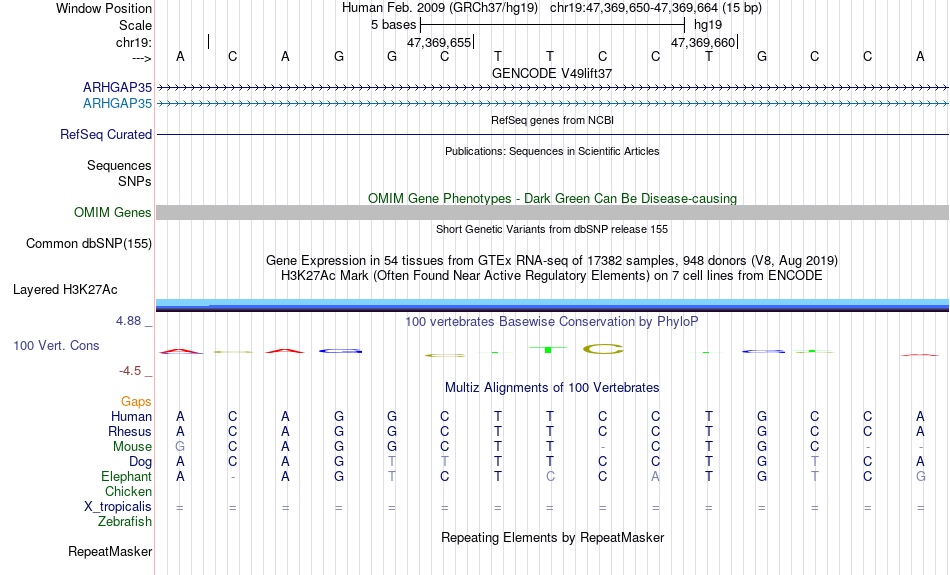Select the Scale label on the left
Image resolution: width=950 pixels, height=575 pixels.
point(135,25)
